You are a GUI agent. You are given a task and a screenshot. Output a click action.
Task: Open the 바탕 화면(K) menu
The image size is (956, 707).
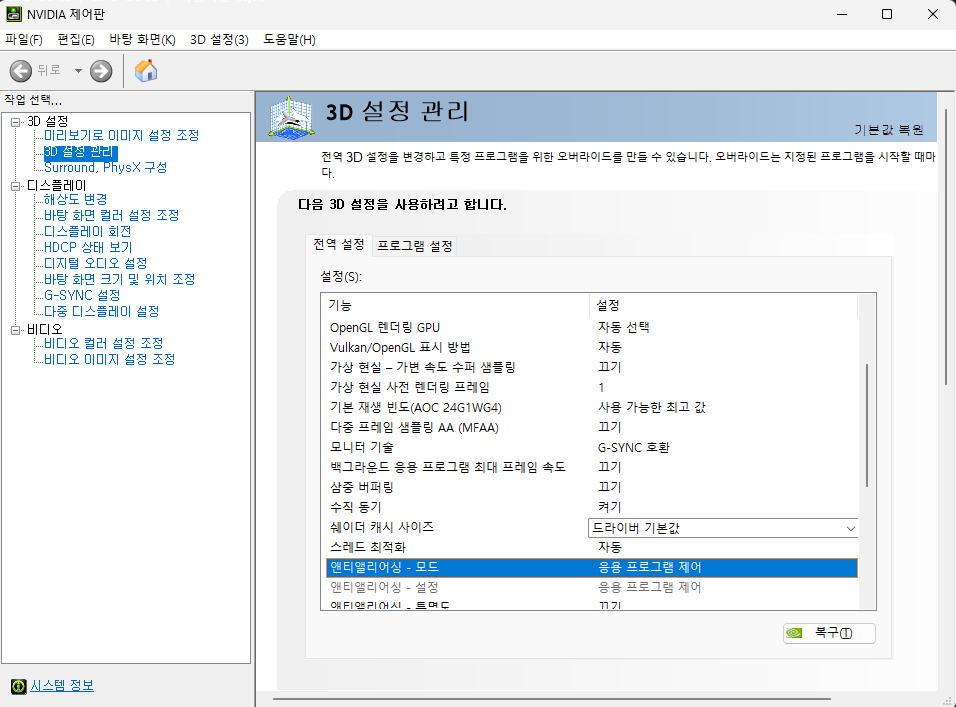pyautogui.click(x=142, y=40)
